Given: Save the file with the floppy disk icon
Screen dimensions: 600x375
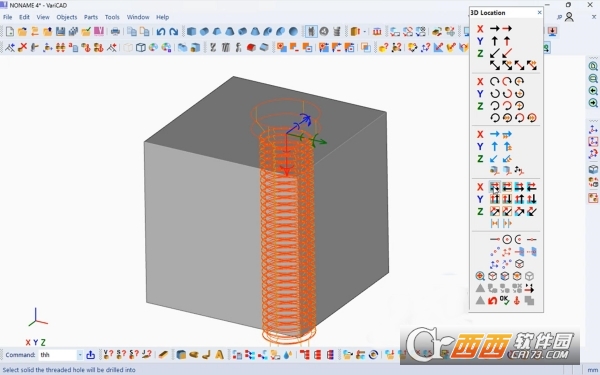Looking at the screenshot, I should pyautogui.click(x=60, y=31).
